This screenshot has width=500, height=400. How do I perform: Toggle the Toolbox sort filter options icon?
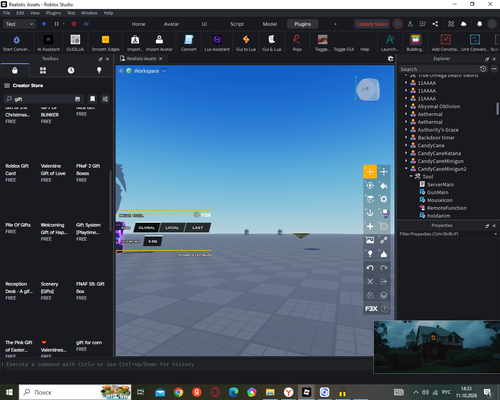(x=105, y=99)
